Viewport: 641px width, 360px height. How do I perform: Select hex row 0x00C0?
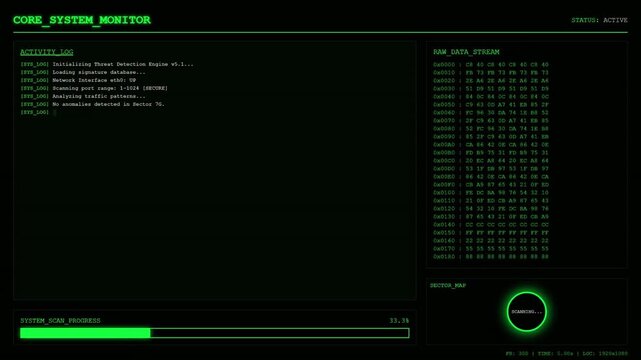coord(491,161)
